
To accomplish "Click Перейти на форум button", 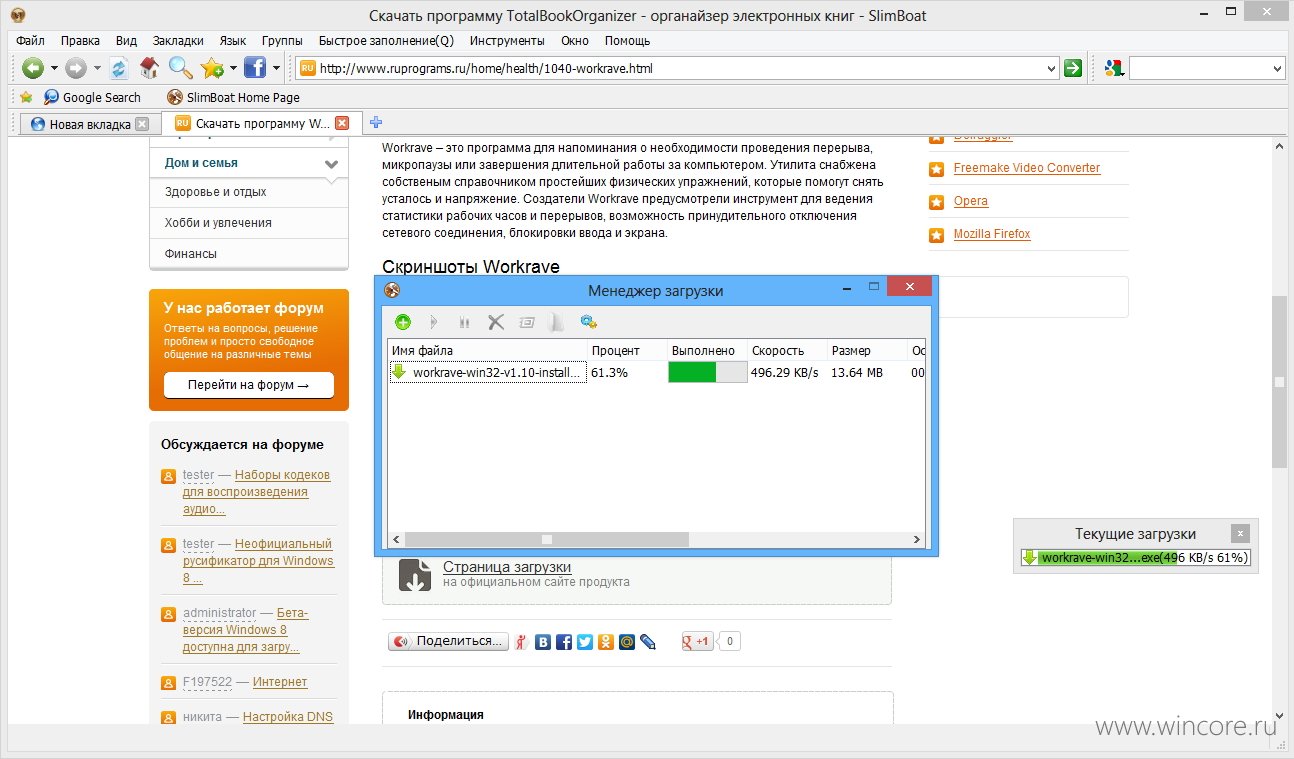I will pos(249,385).
